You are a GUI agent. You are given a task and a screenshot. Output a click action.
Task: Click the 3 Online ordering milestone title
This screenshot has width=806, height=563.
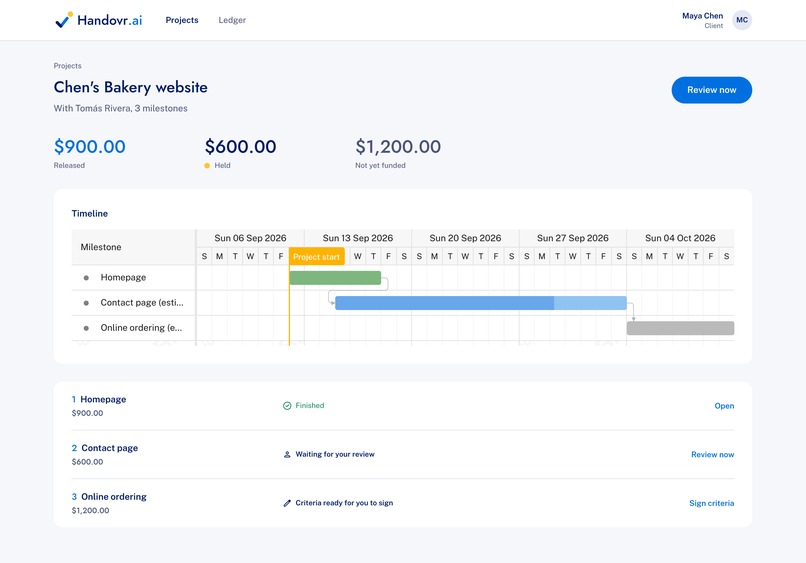(109, 497)
